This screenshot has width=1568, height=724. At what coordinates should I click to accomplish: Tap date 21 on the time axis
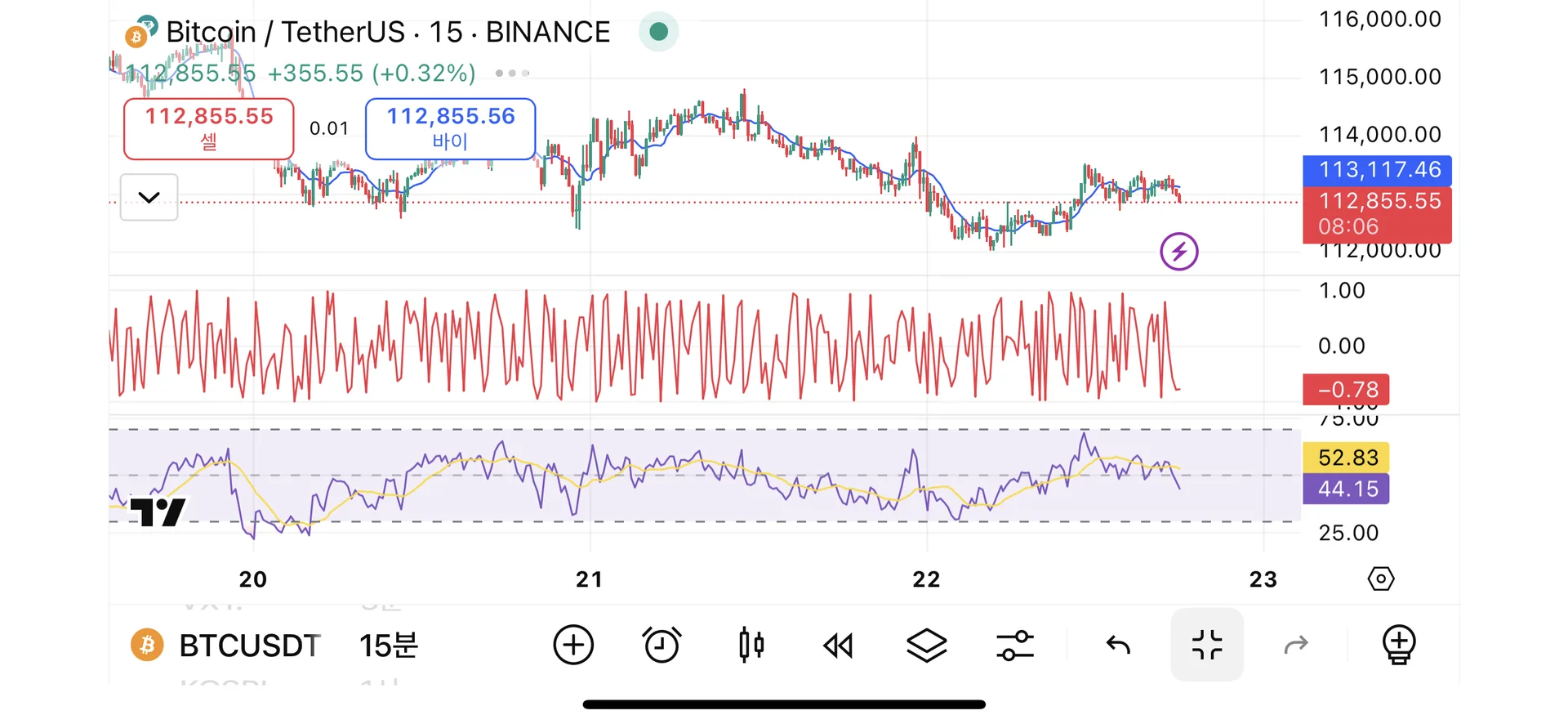pos(590,579)
